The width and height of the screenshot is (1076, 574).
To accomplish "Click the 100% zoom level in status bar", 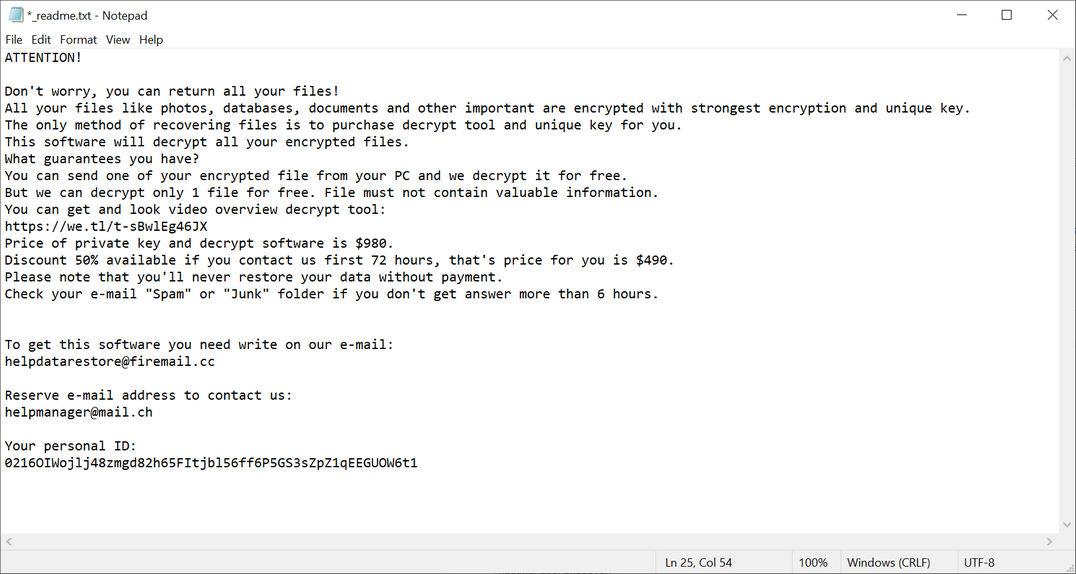I will pos(813,563).
